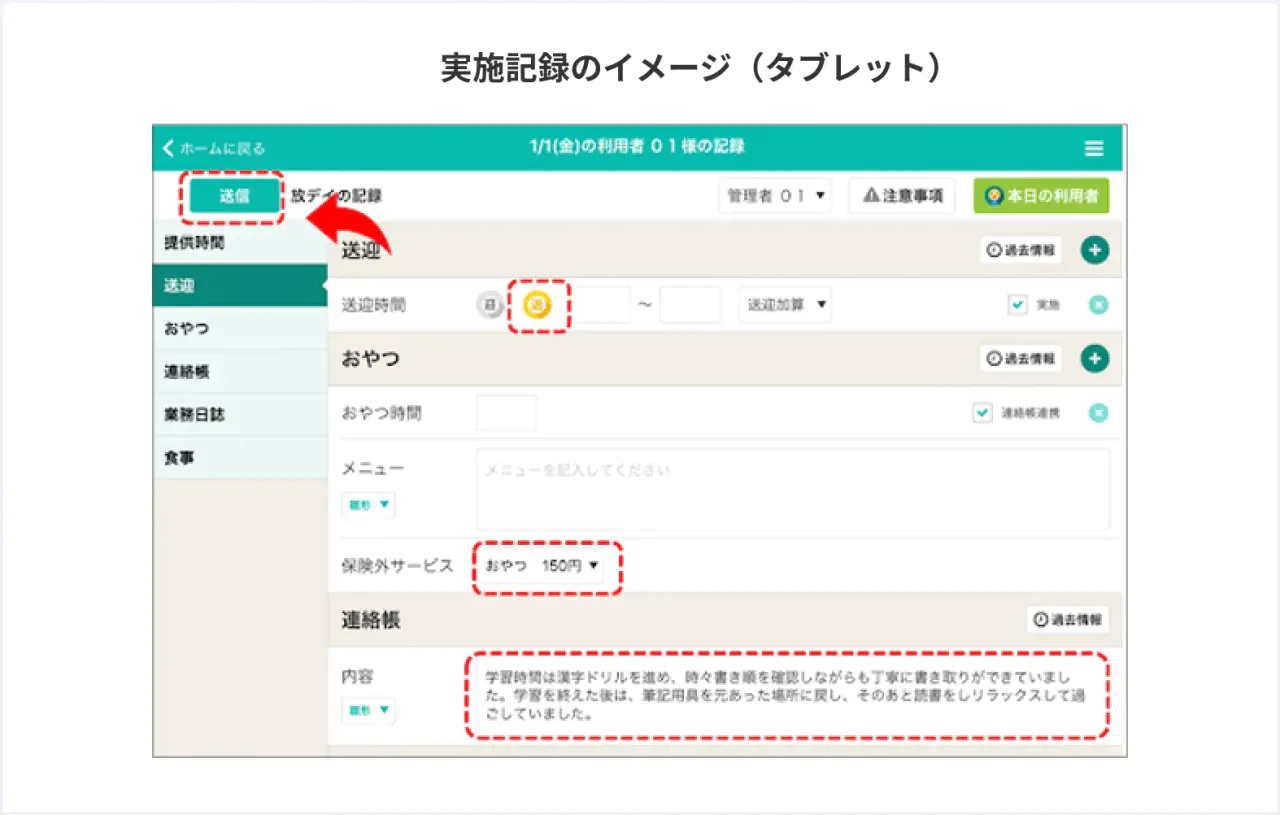
Task: Open 注意事項 warning button
Action: [x=903, y=196]
